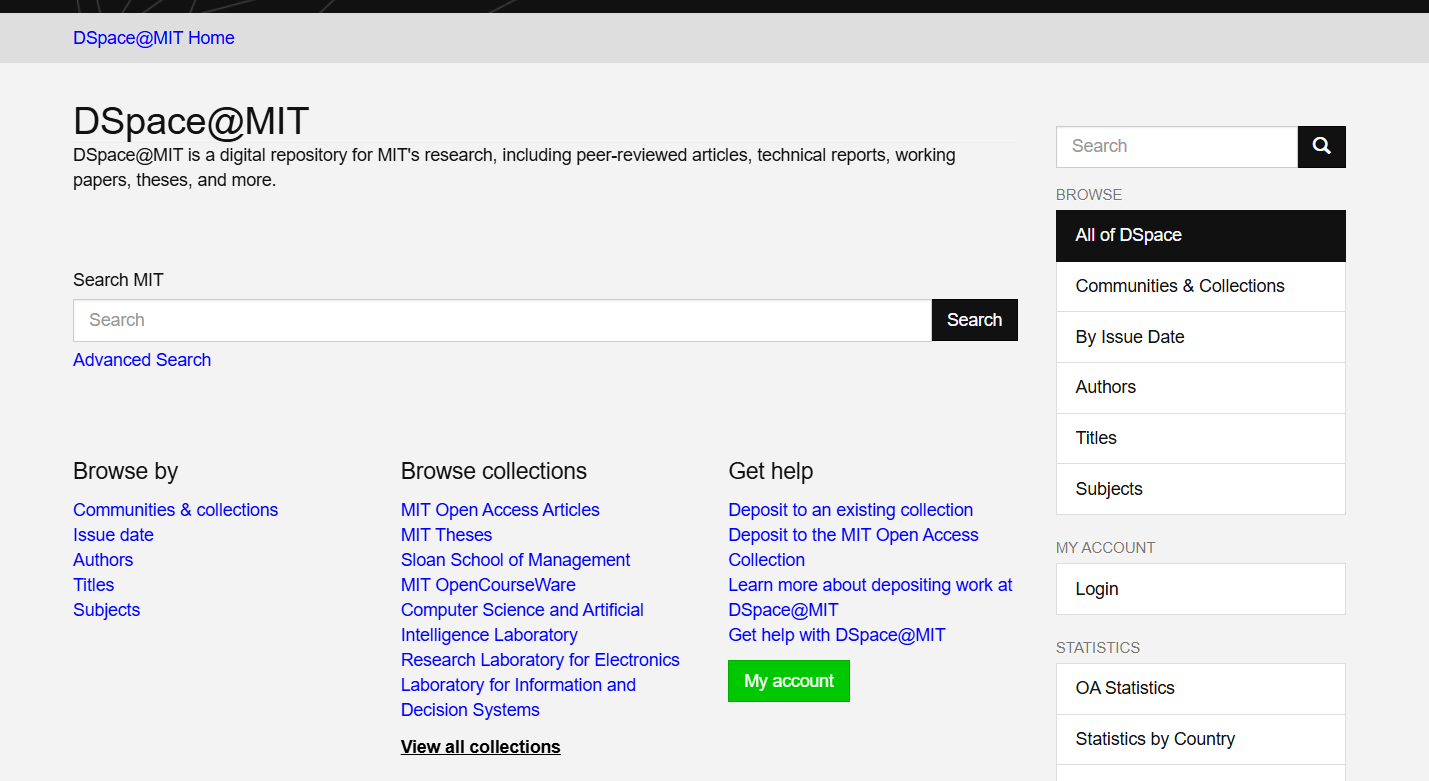Click inside the Search MIT input field
Viewport: 1429px width, 781px height.
point(500,319)
